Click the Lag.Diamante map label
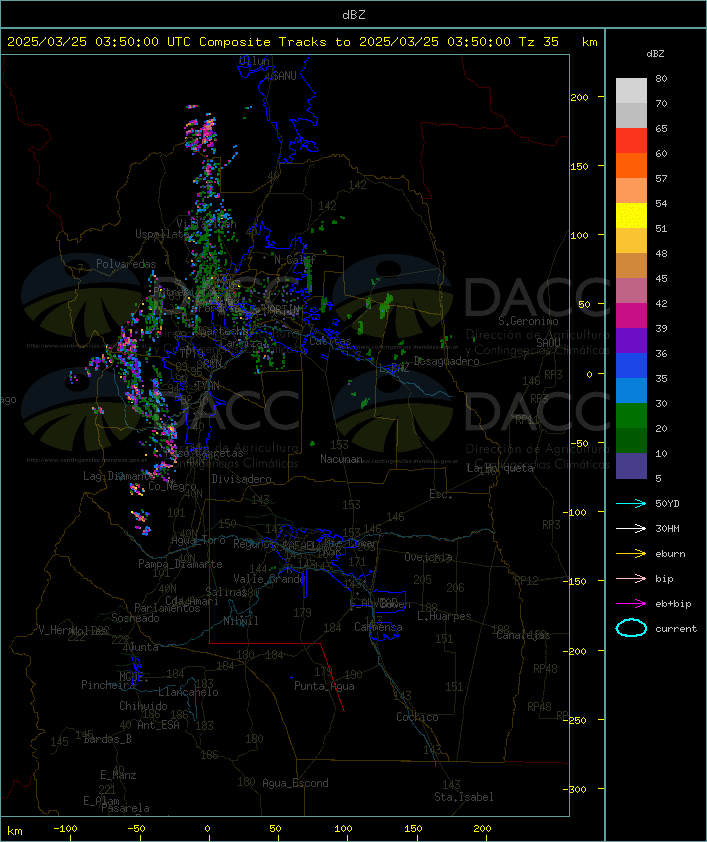707x842 pixels. [119, 476]
